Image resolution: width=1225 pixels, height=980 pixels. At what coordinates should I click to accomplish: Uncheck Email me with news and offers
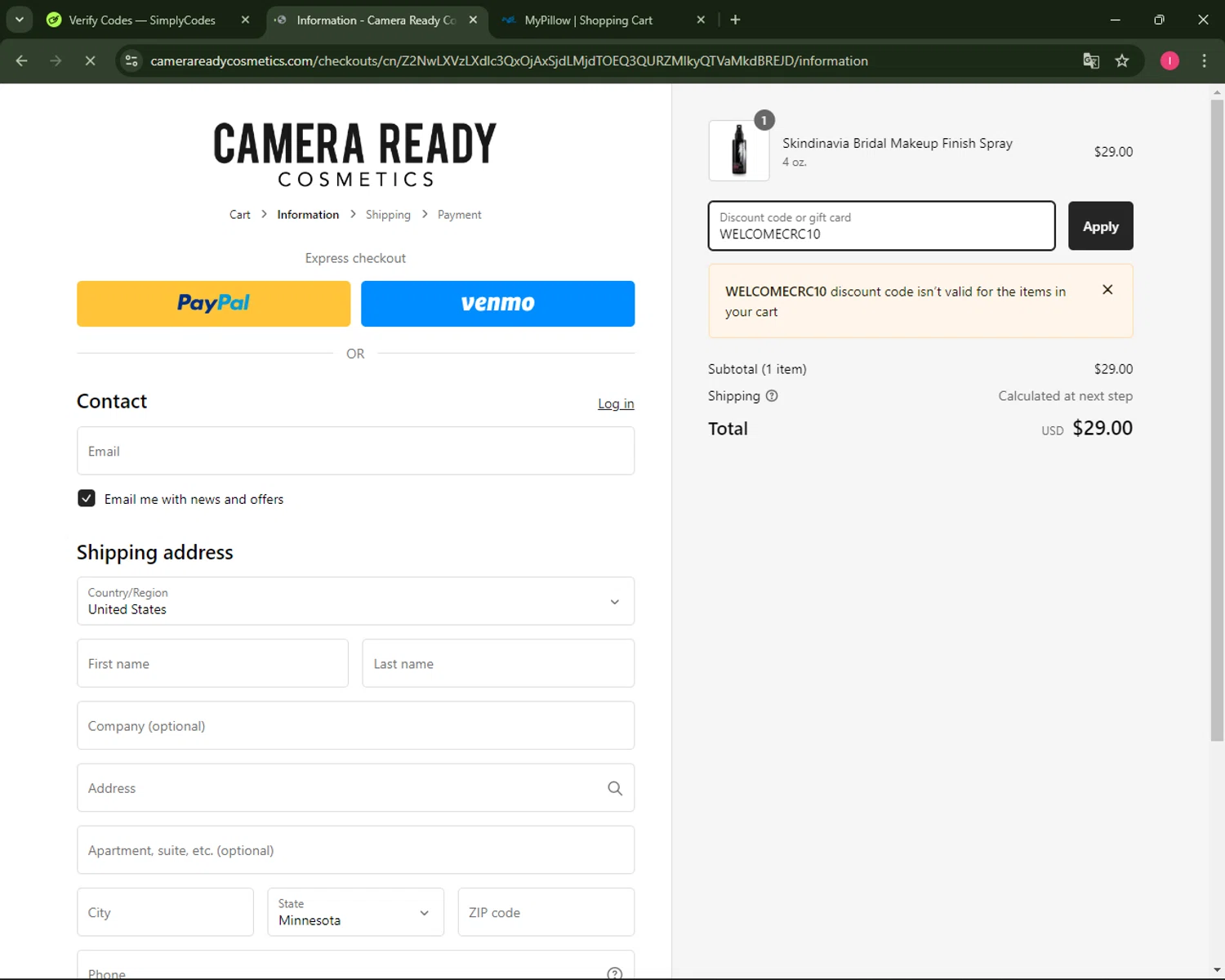click(87, 498)
